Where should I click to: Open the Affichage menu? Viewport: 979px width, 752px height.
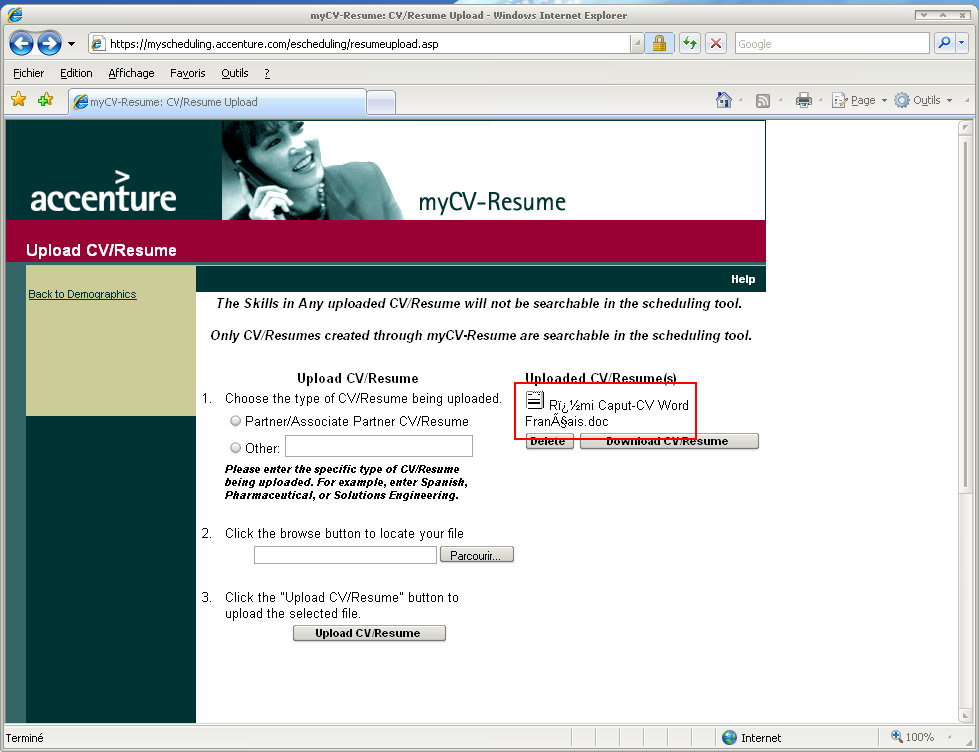[x=131, y=73]
